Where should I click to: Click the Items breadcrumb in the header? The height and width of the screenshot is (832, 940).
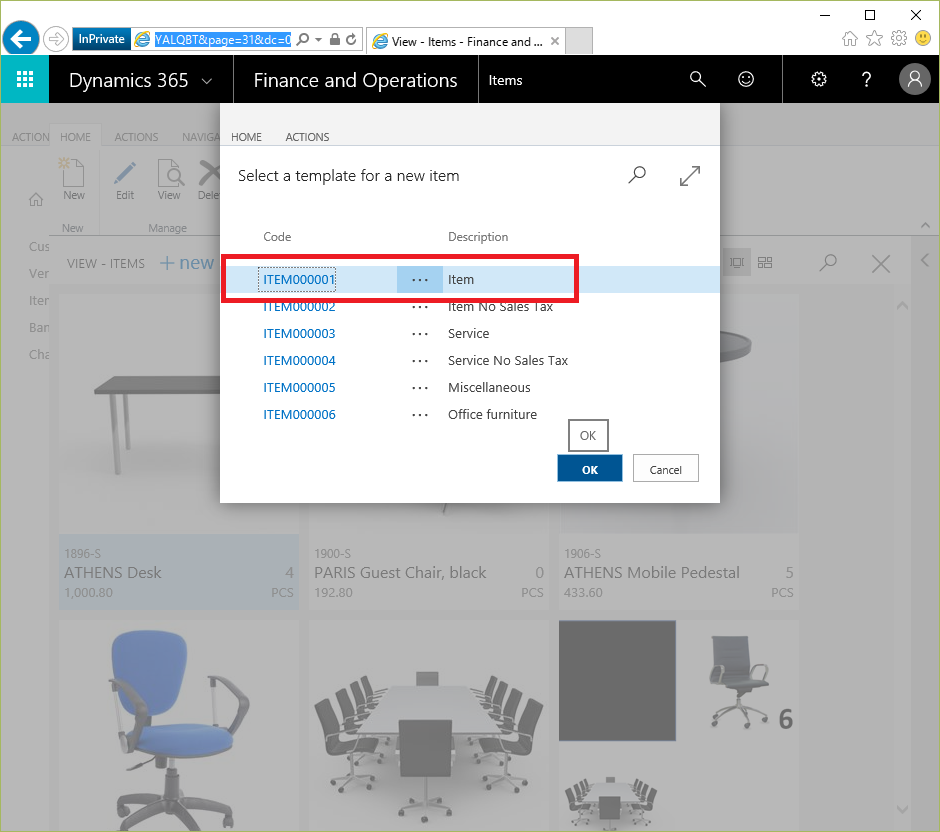pyautogui.click(x=505, y=80)
